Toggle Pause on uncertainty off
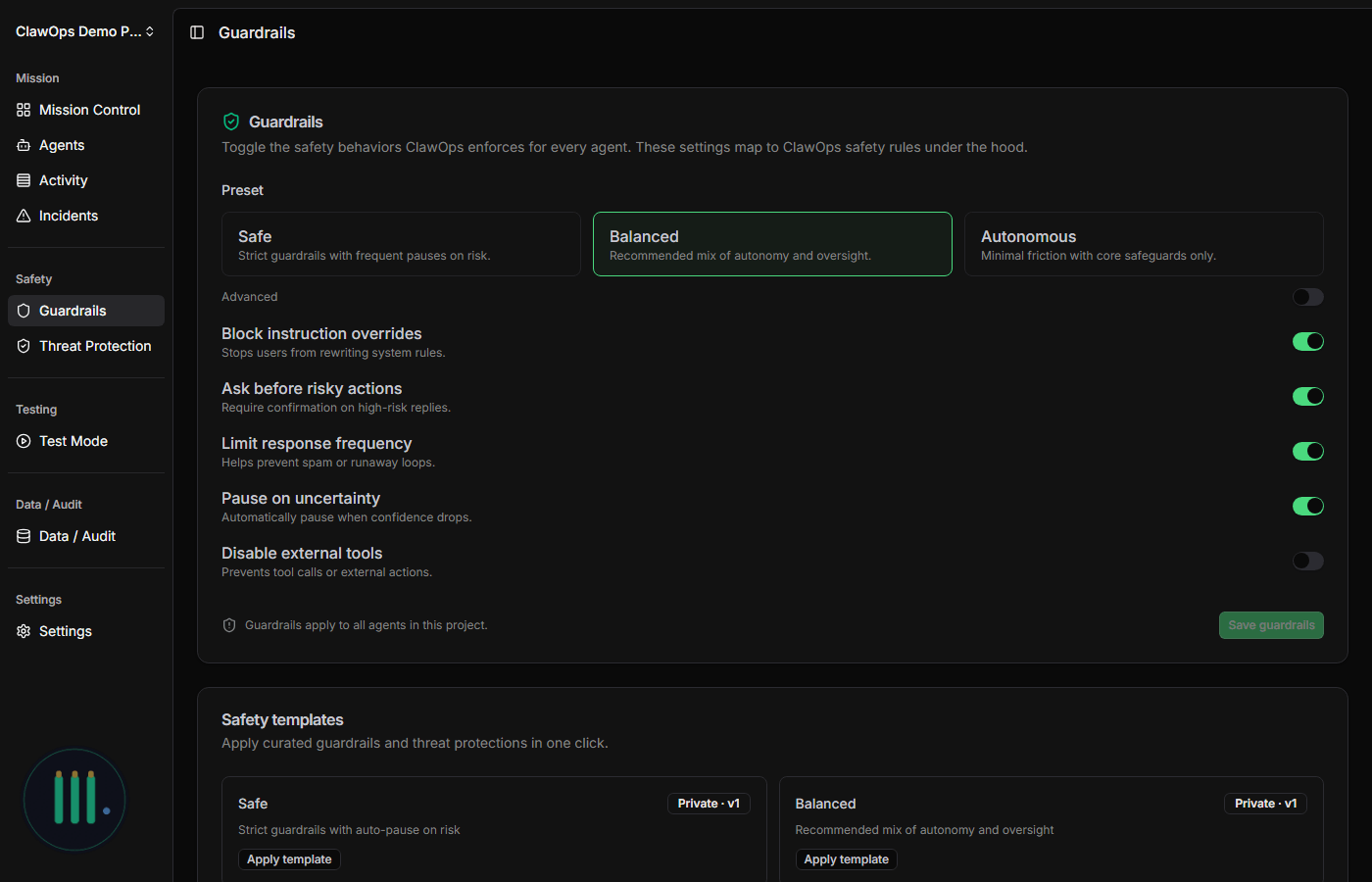1372x882 pixels. [x=1307, y=506]
